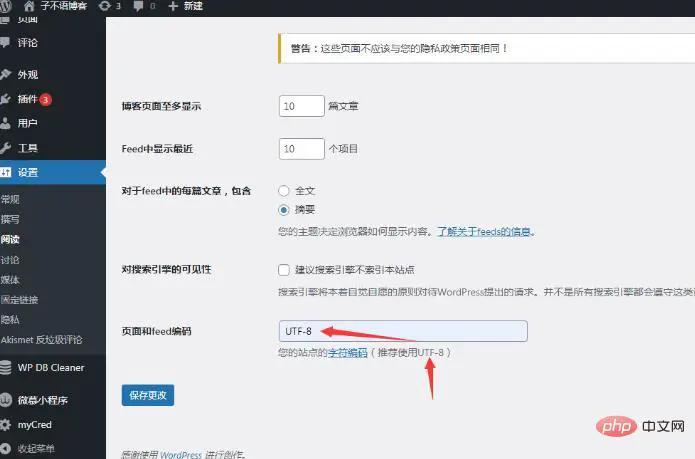Click the home icon next to the site name
The image size is (695, 459).
click(x=29, y=5)
